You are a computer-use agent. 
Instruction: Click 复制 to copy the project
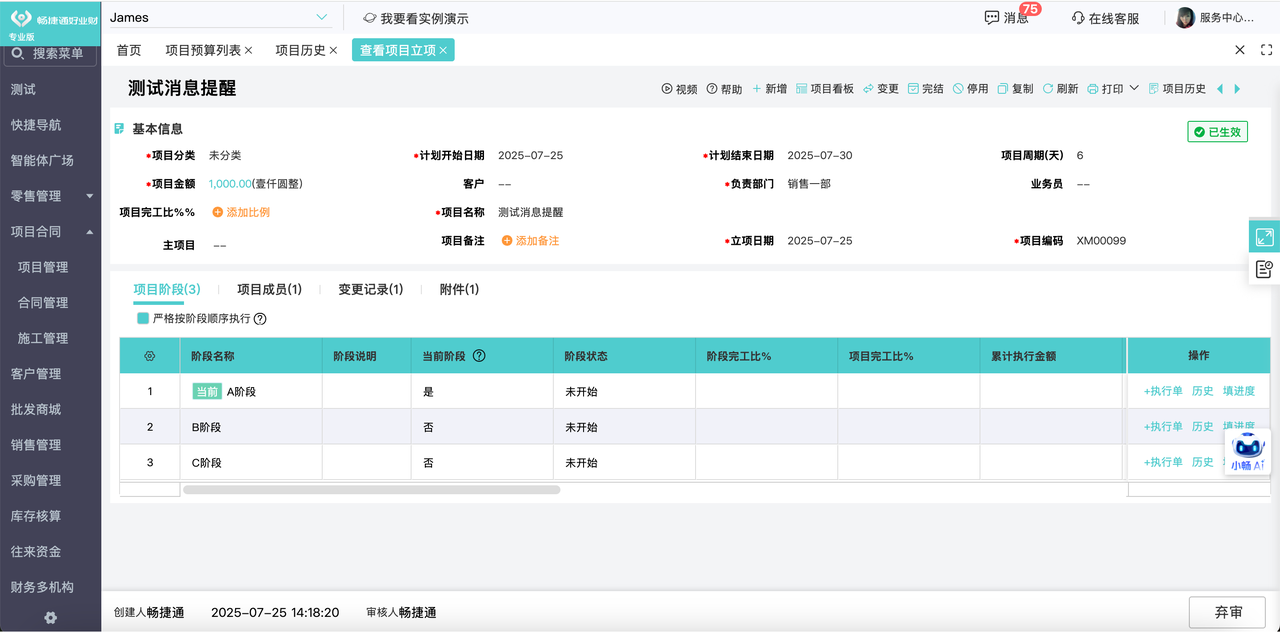tap(1015, 89)
